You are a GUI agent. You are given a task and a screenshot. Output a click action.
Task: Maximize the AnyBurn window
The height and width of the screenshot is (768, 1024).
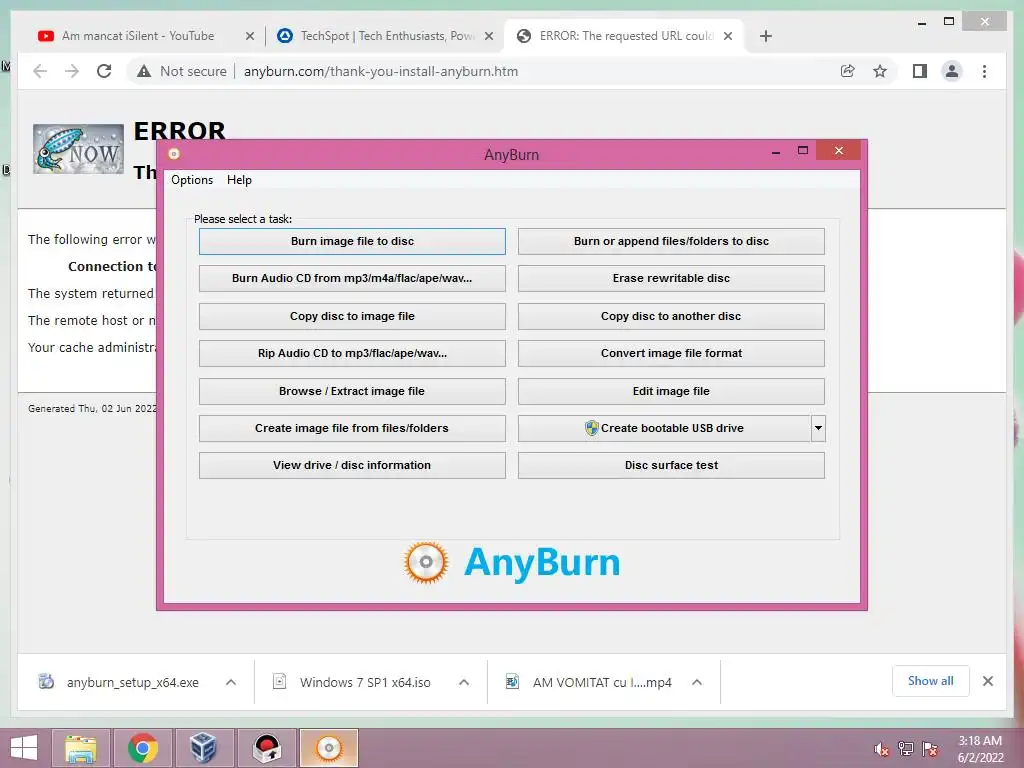point(803,151)
